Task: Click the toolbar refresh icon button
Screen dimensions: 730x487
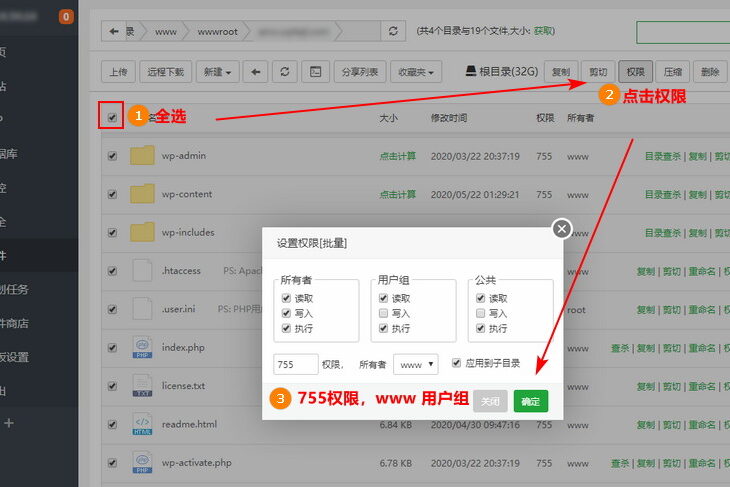Action: [x=286, y=72]
